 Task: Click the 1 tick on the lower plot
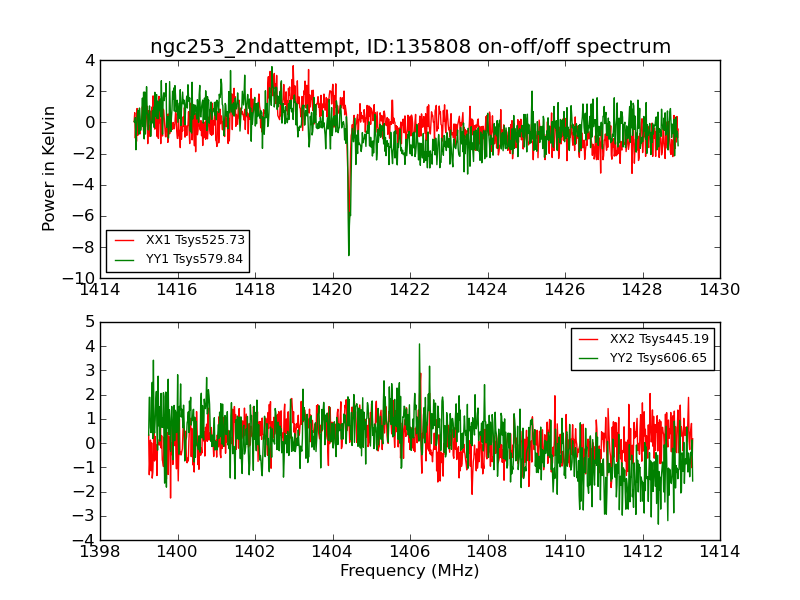pyautogui.click(x=90, y=419)
